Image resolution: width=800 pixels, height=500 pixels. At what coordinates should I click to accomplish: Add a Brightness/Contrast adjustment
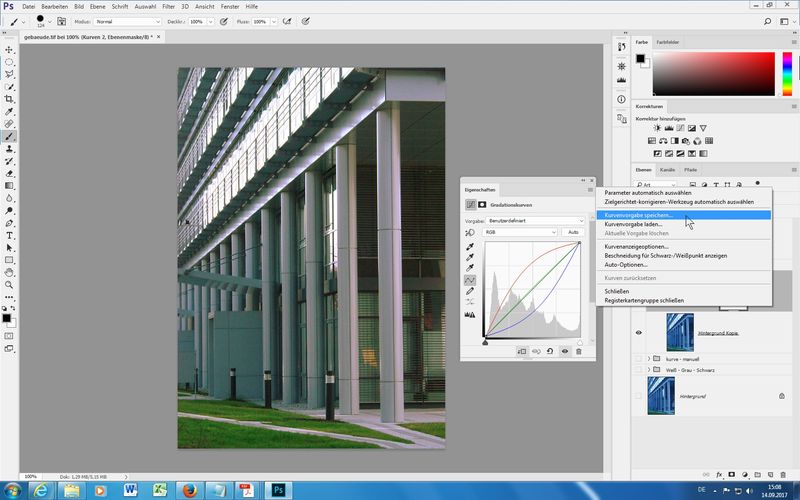(x=657, y=128)
